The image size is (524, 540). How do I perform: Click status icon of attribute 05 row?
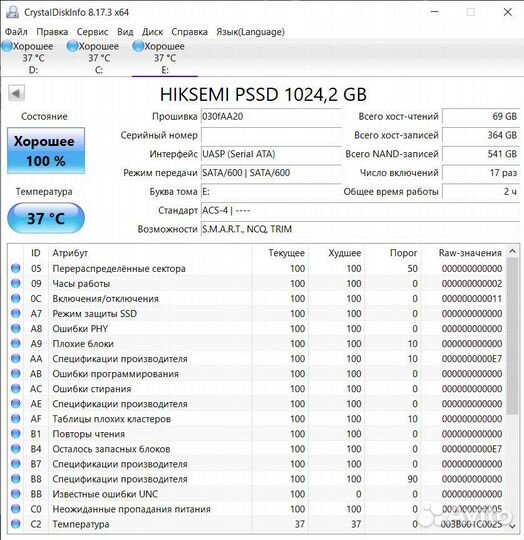(16, 268)
